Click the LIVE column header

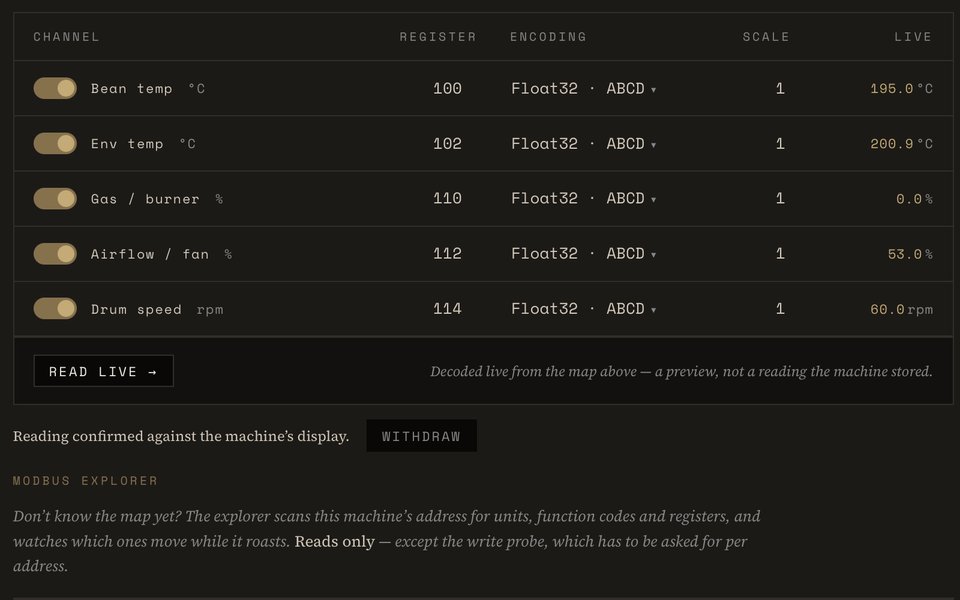click(913, 37)
